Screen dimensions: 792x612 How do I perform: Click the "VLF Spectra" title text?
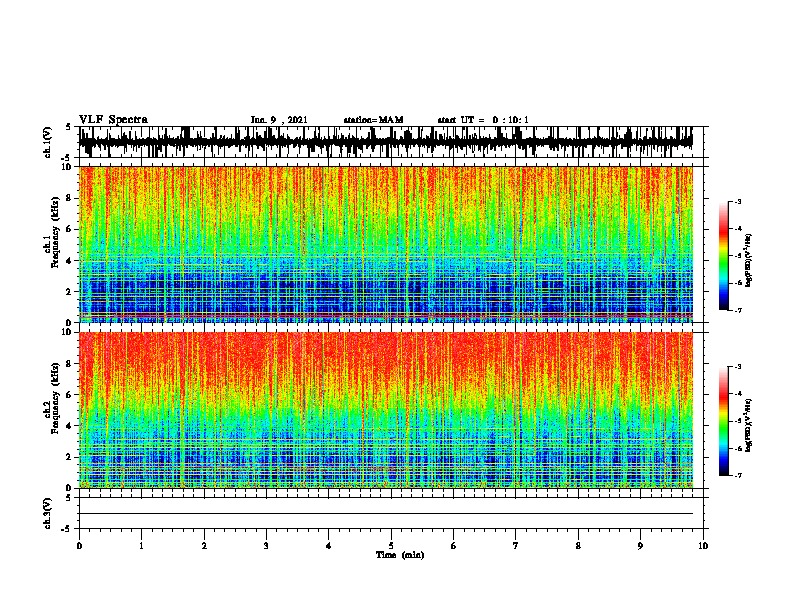click(113, 120)
